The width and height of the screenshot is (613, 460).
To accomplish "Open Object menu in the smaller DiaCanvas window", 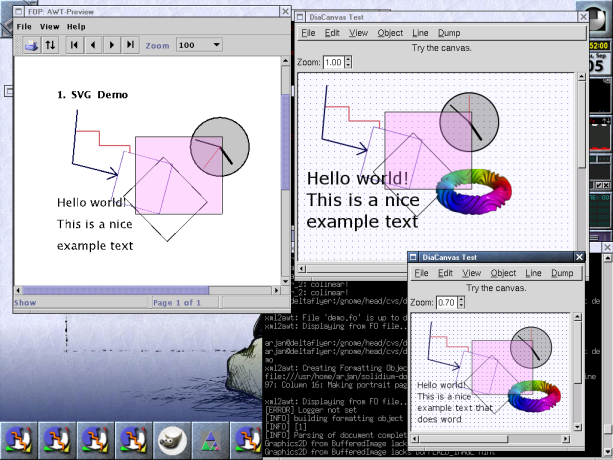I will [503, 273].
